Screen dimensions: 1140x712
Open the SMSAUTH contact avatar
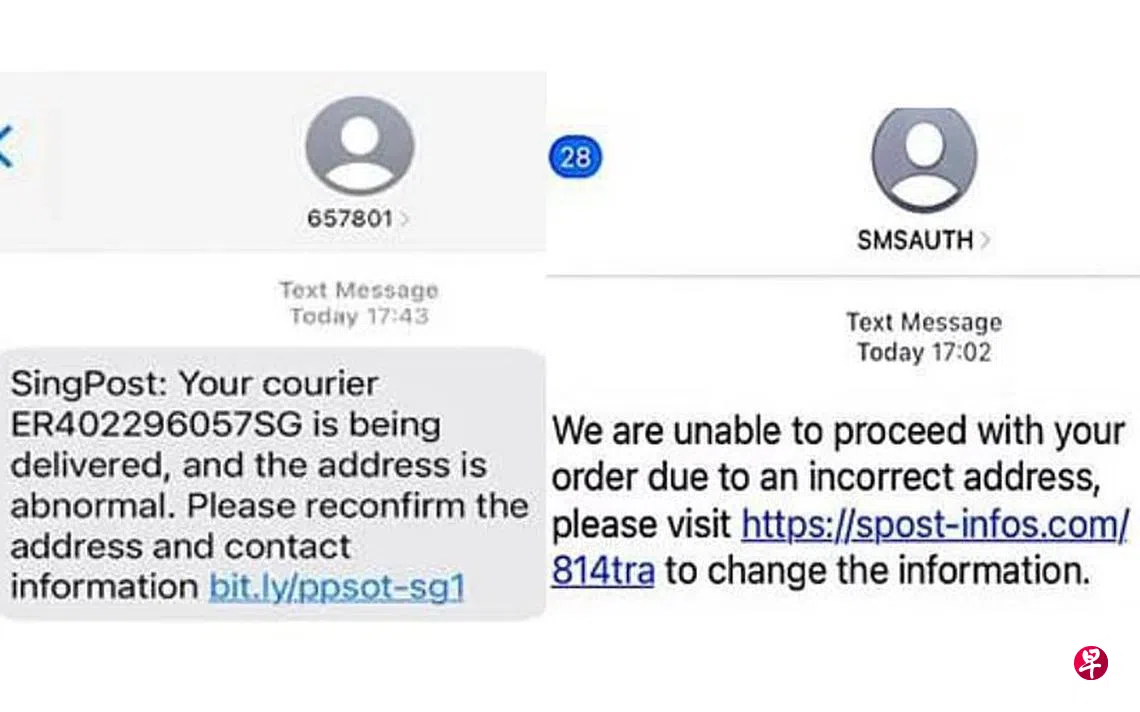924,160
